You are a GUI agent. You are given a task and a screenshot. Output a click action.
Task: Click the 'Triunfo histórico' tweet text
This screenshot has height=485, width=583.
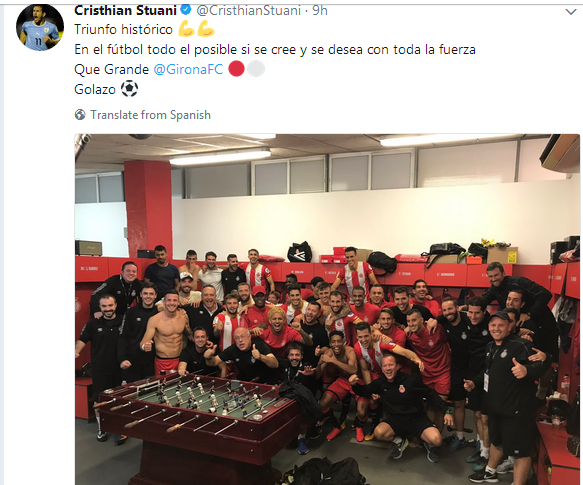click(x=123, y=29)
